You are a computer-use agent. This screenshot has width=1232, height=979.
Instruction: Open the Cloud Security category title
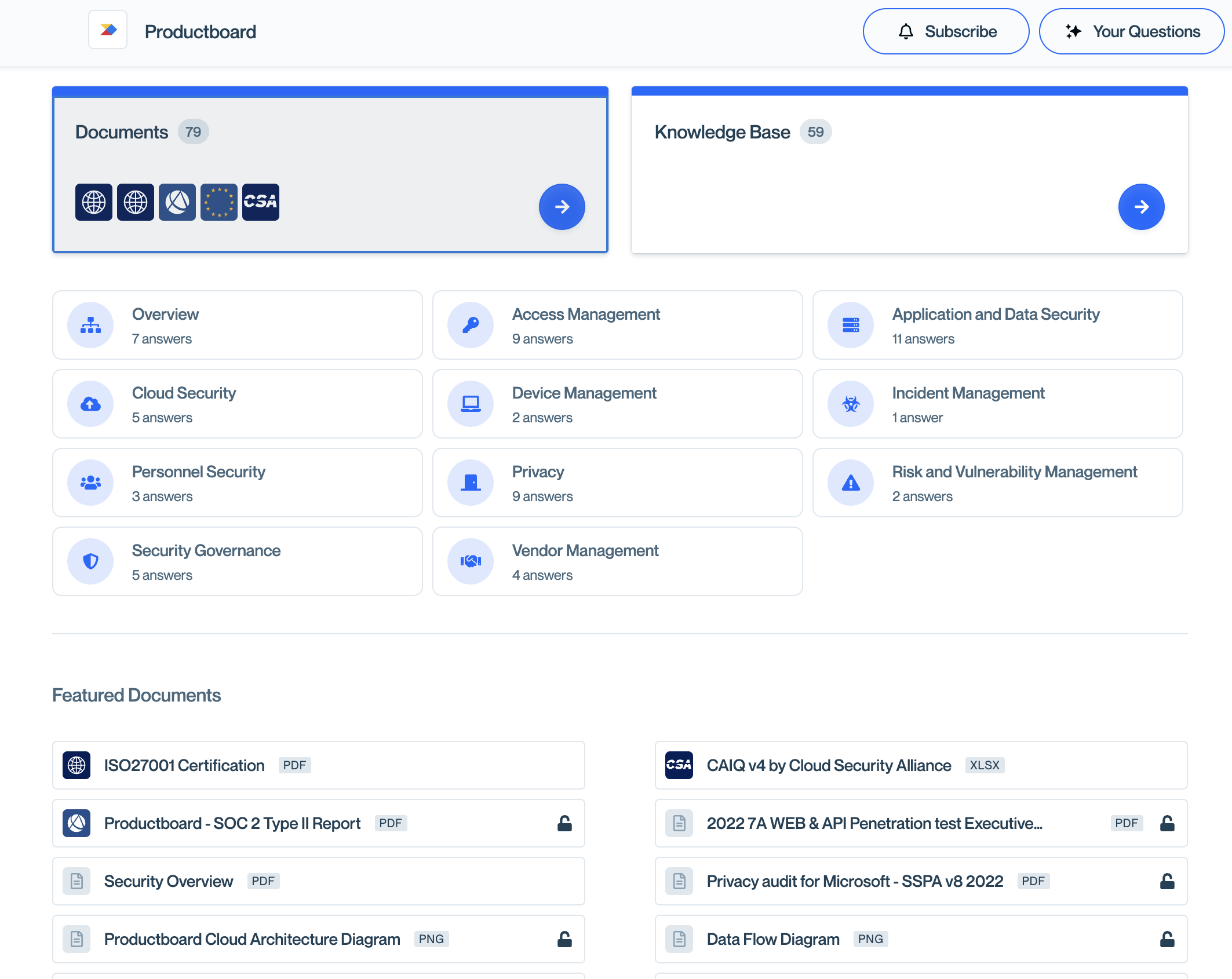coord(184,393)
